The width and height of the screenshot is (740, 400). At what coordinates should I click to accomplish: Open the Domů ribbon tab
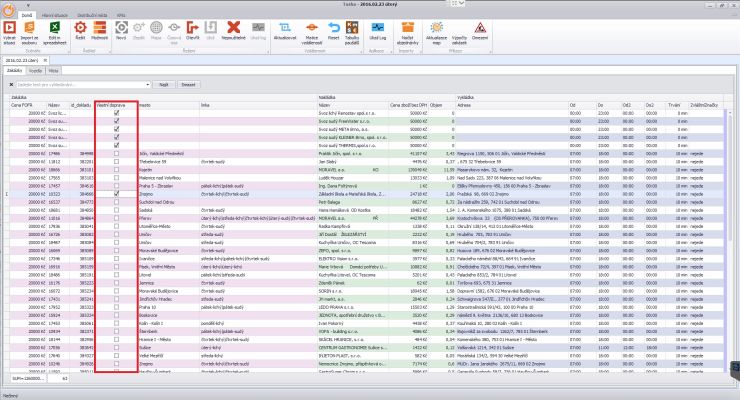tap(27, 15)
